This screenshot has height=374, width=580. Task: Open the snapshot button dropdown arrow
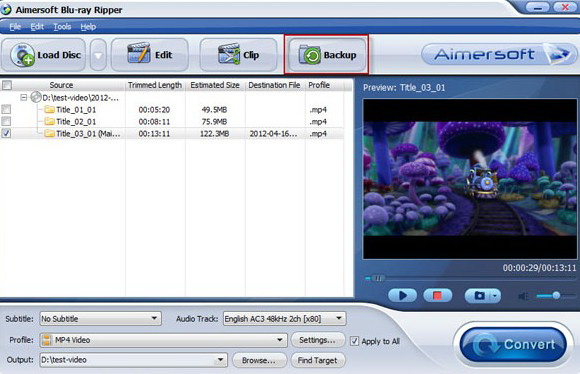pos(496,296)
